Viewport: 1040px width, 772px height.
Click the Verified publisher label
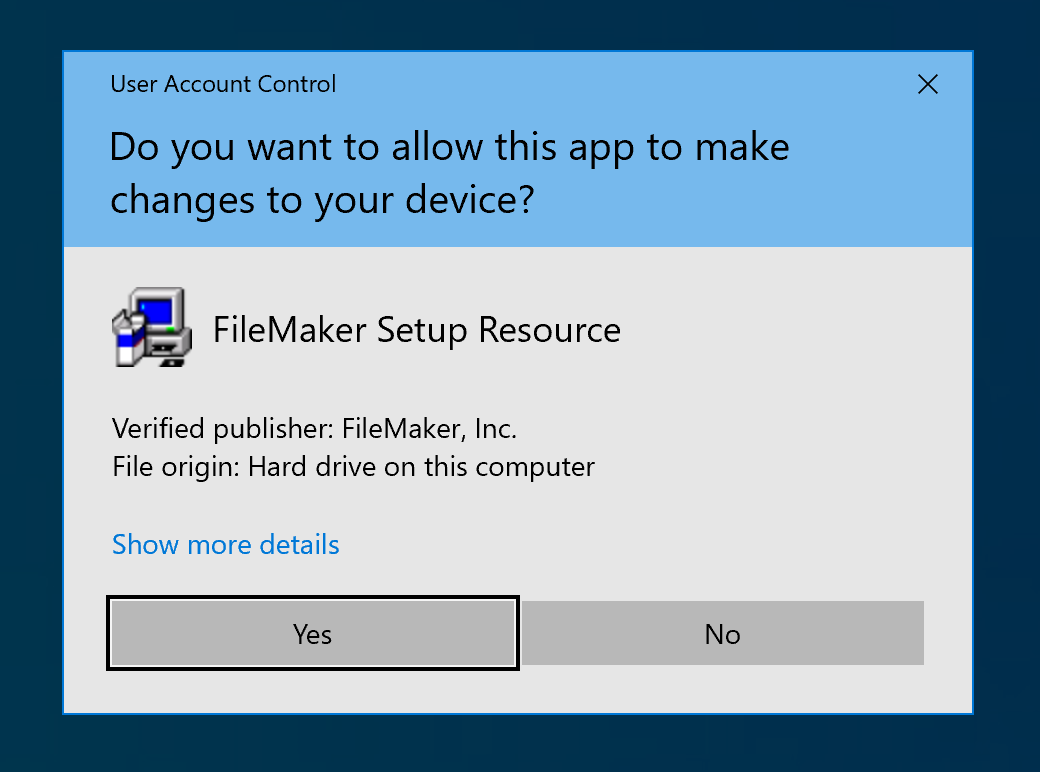pyautogui.click(x=222, y=430)
